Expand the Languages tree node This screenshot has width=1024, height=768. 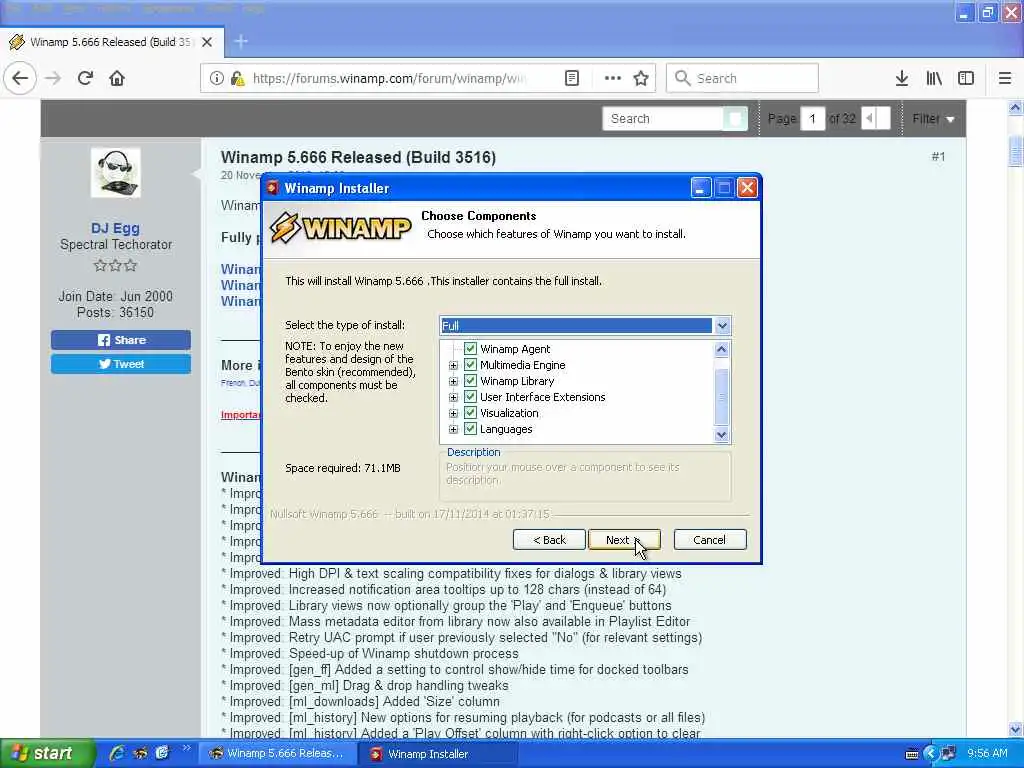click(x=453, y=429)
